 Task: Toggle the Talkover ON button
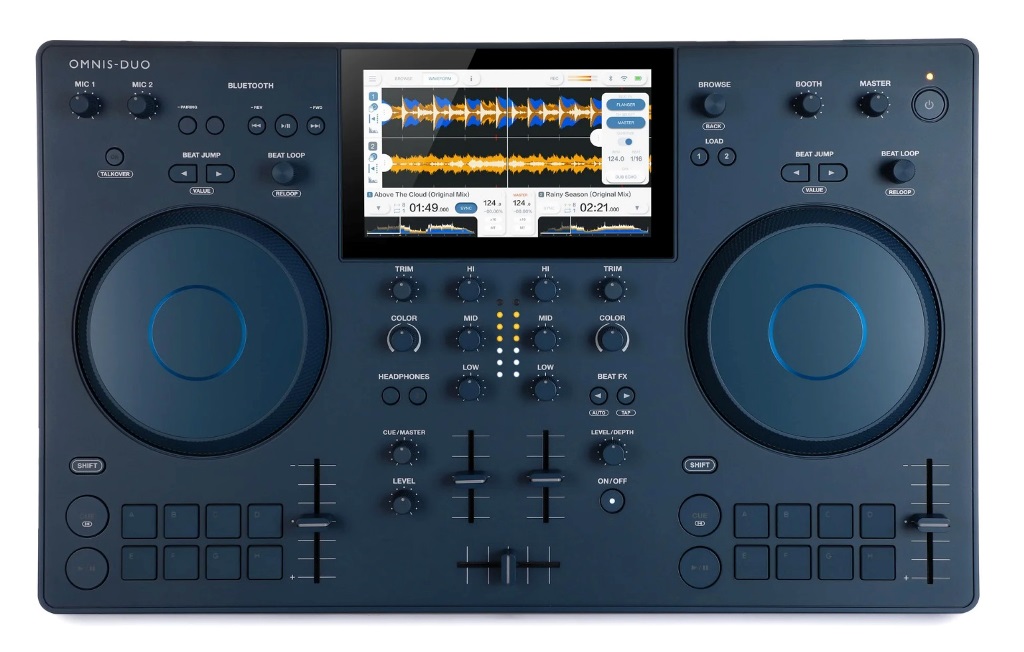pyautogui.click(x=115, y=156)
